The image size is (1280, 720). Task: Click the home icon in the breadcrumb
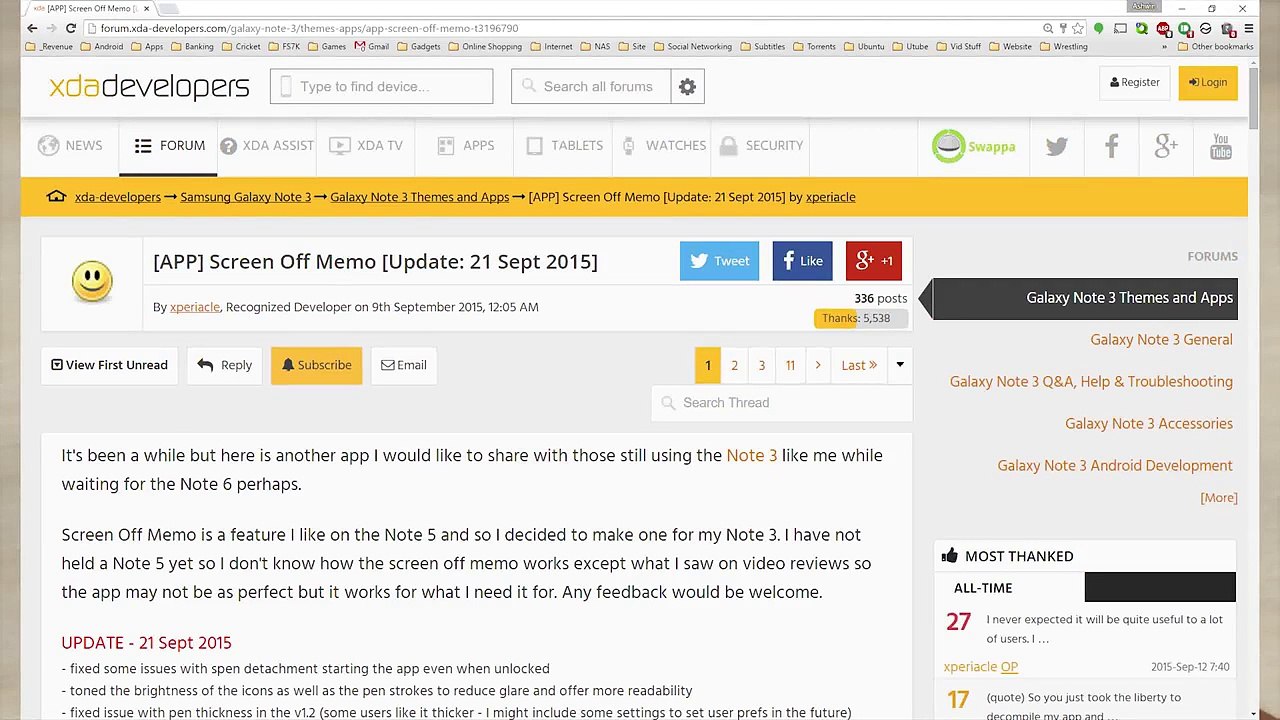coord(57,197)
